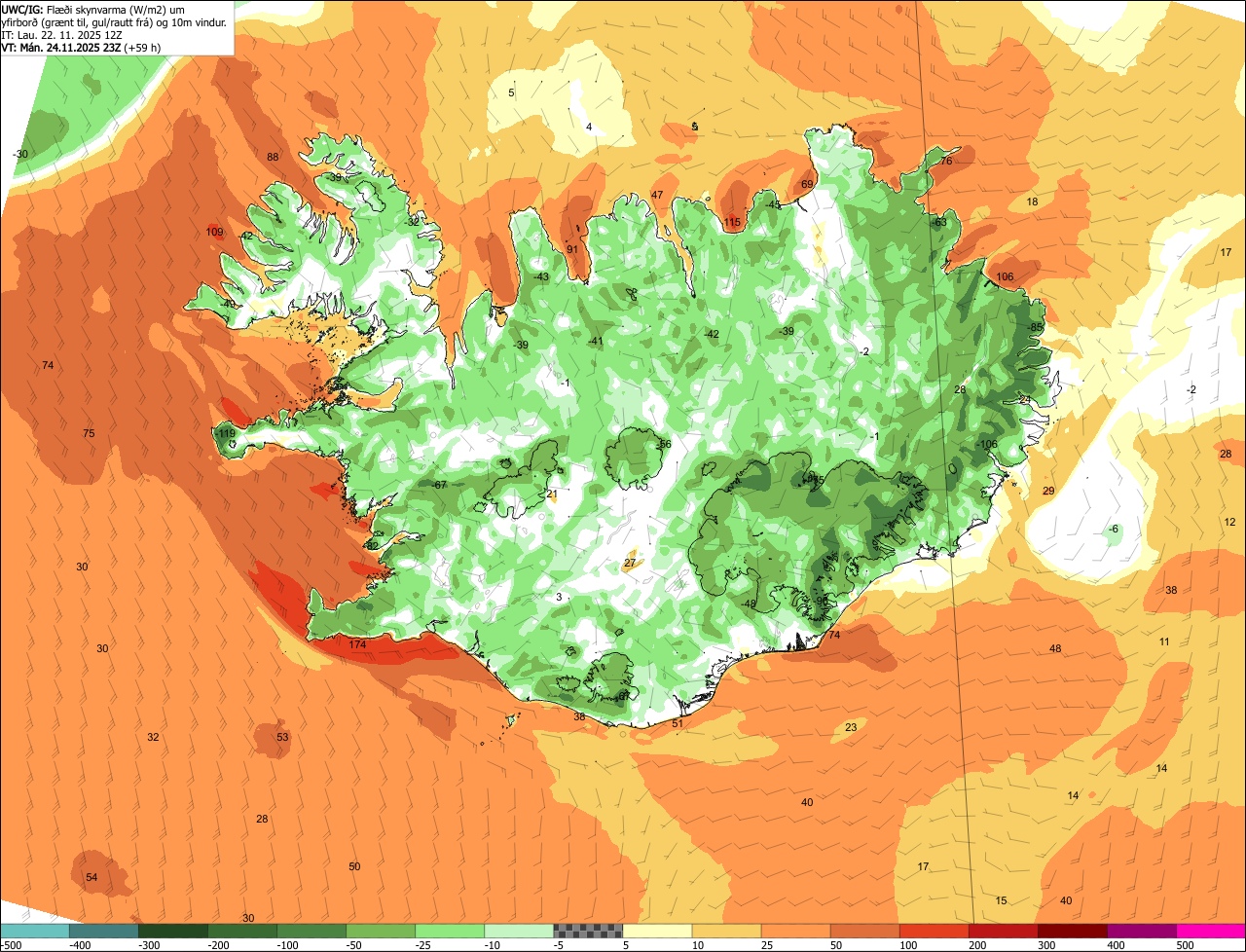The image size is (1246, 952).
Task: Click the 63 value near northeast coast
Action: [940, 222]
